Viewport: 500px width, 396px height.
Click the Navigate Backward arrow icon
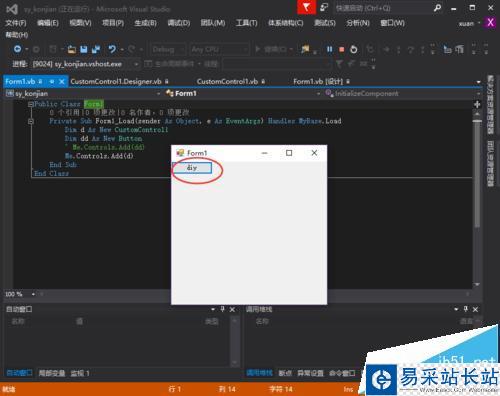pyautogui.click(x=17, y=49)
